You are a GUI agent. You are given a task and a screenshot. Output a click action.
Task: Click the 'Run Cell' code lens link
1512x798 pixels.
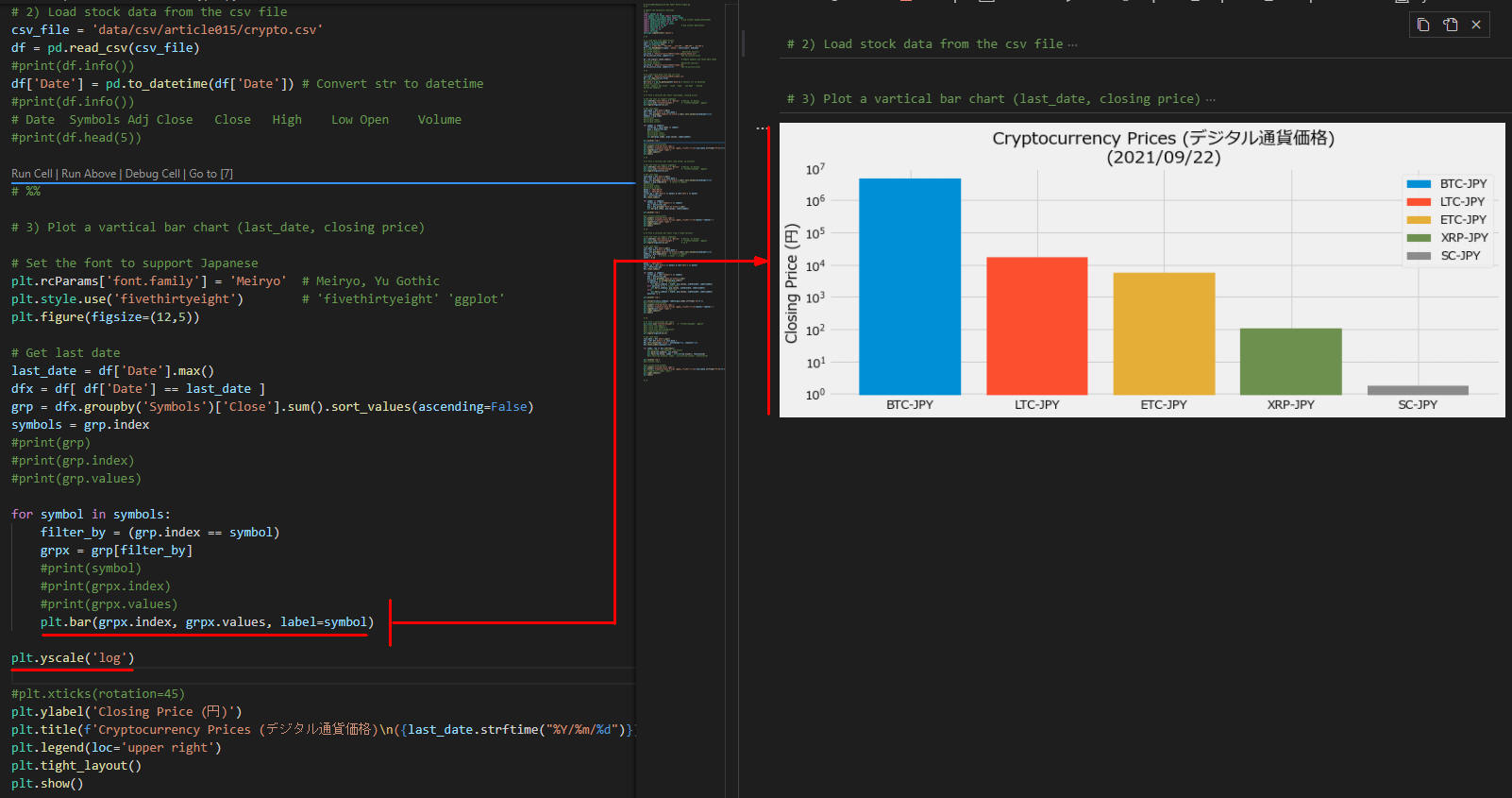point(32,174)
